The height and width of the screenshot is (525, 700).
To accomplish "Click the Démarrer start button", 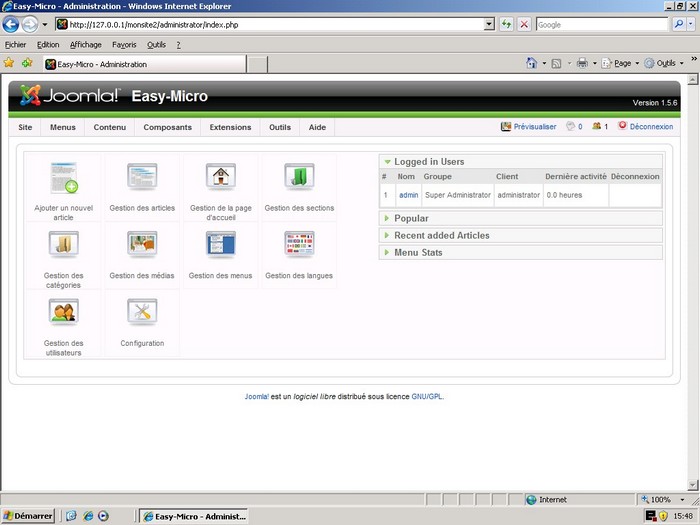I will [x=28, y=516].
